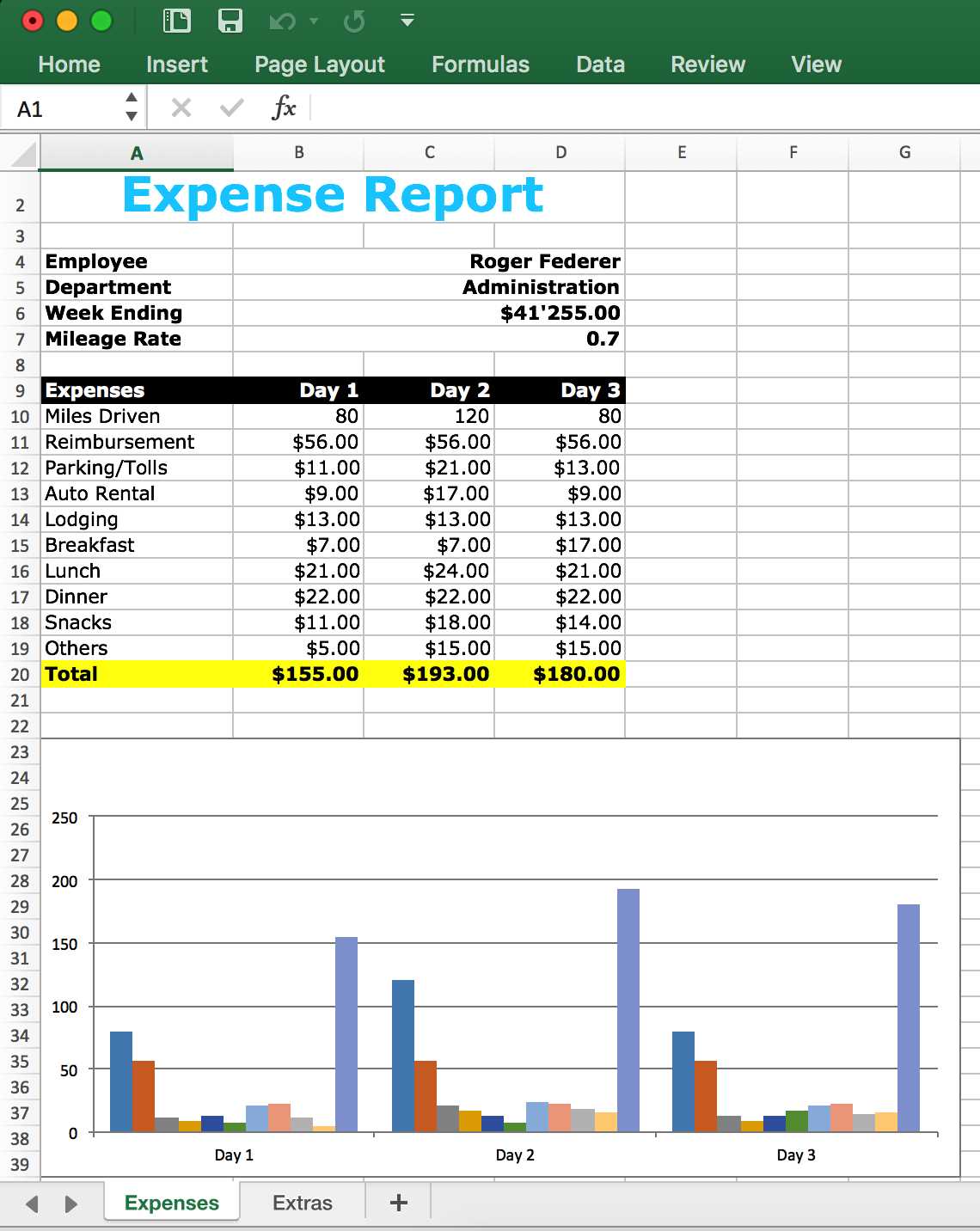Save the workbook using the floppy disk icon
The width and height of the screenshot is (980, 1231).
pos(229,19)
